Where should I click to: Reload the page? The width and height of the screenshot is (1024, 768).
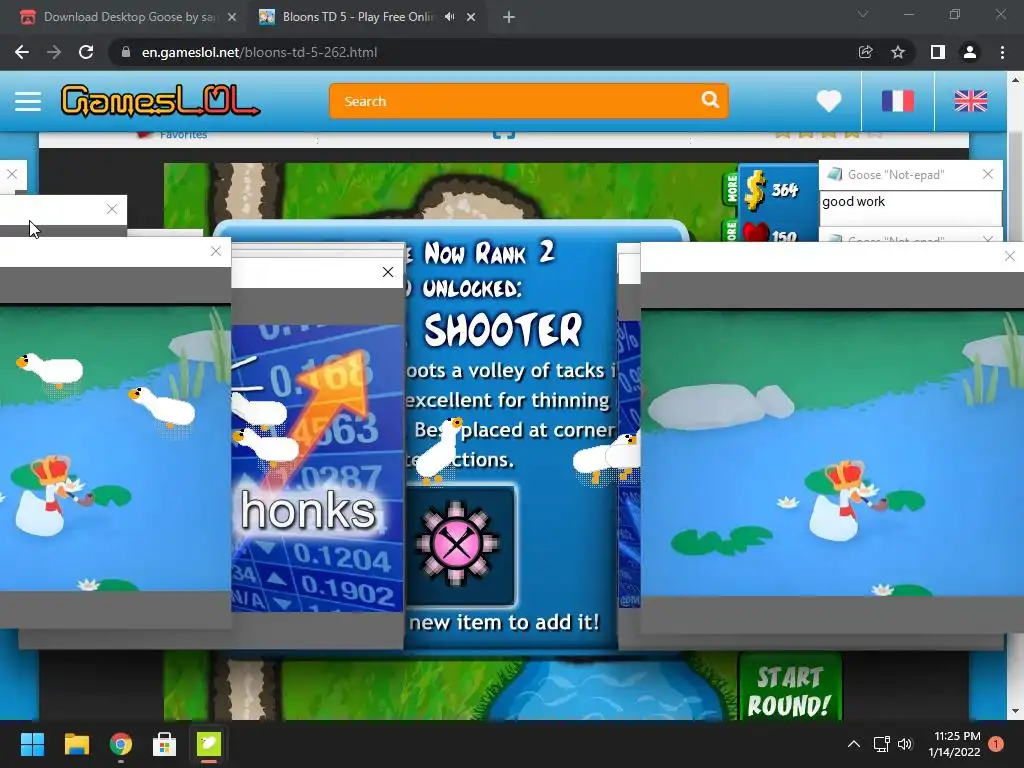point(86,52)
